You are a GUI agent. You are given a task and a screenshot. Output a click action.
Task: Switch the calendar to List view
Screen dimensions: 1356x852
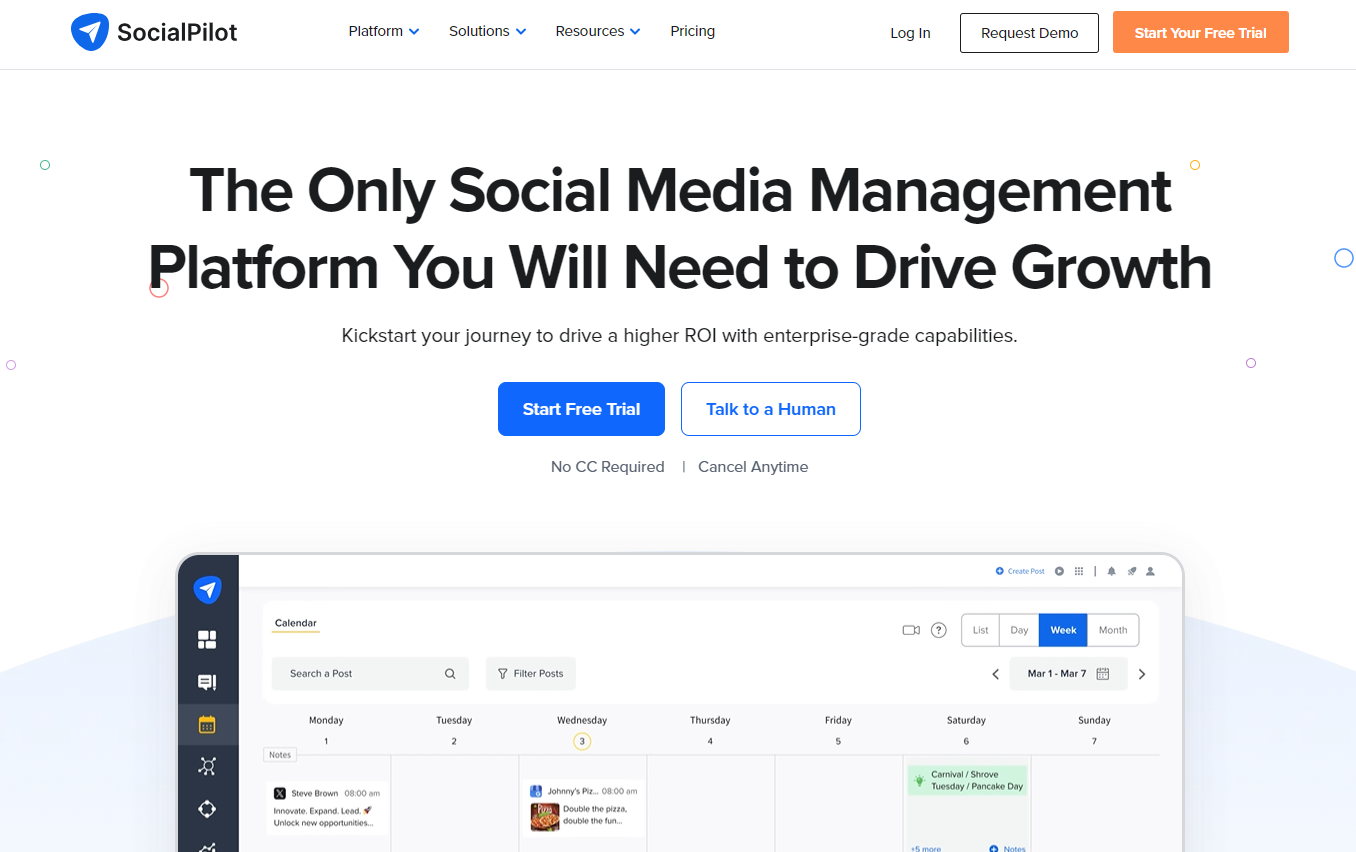(980, 630)
